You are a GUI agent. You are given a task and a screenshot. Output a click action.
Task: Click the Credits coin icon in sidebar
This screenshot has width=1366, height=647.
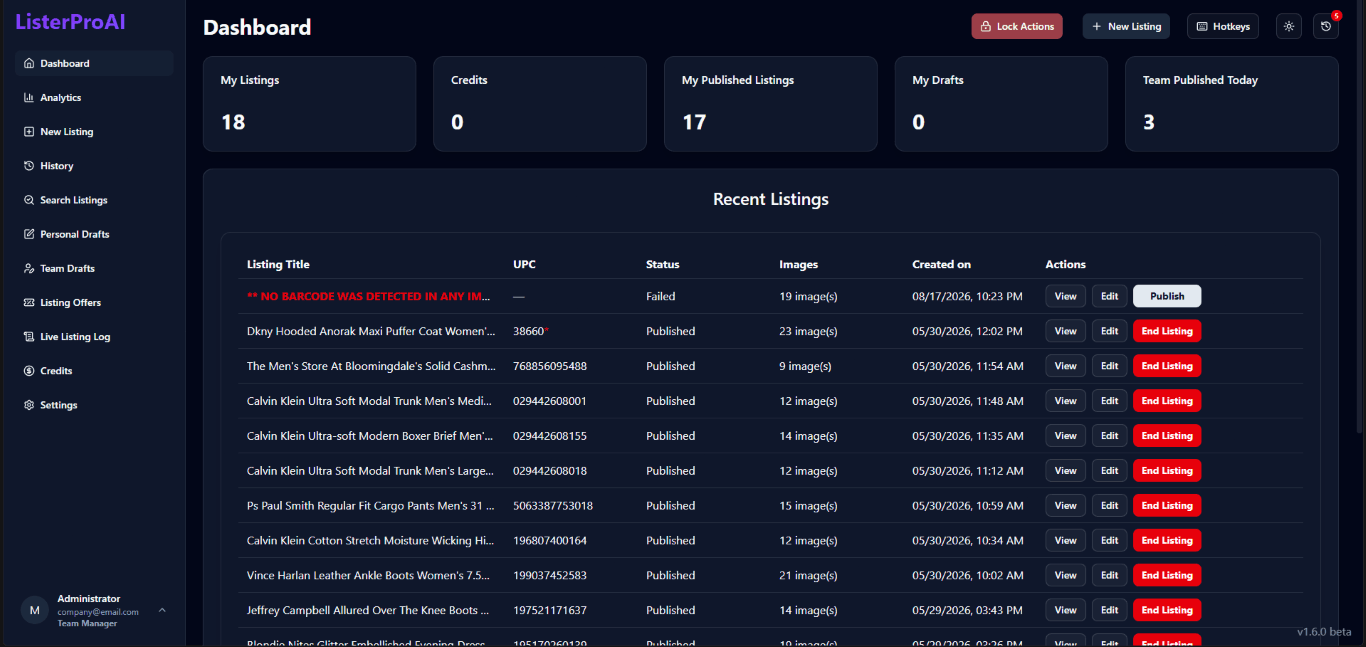(29, 371)
